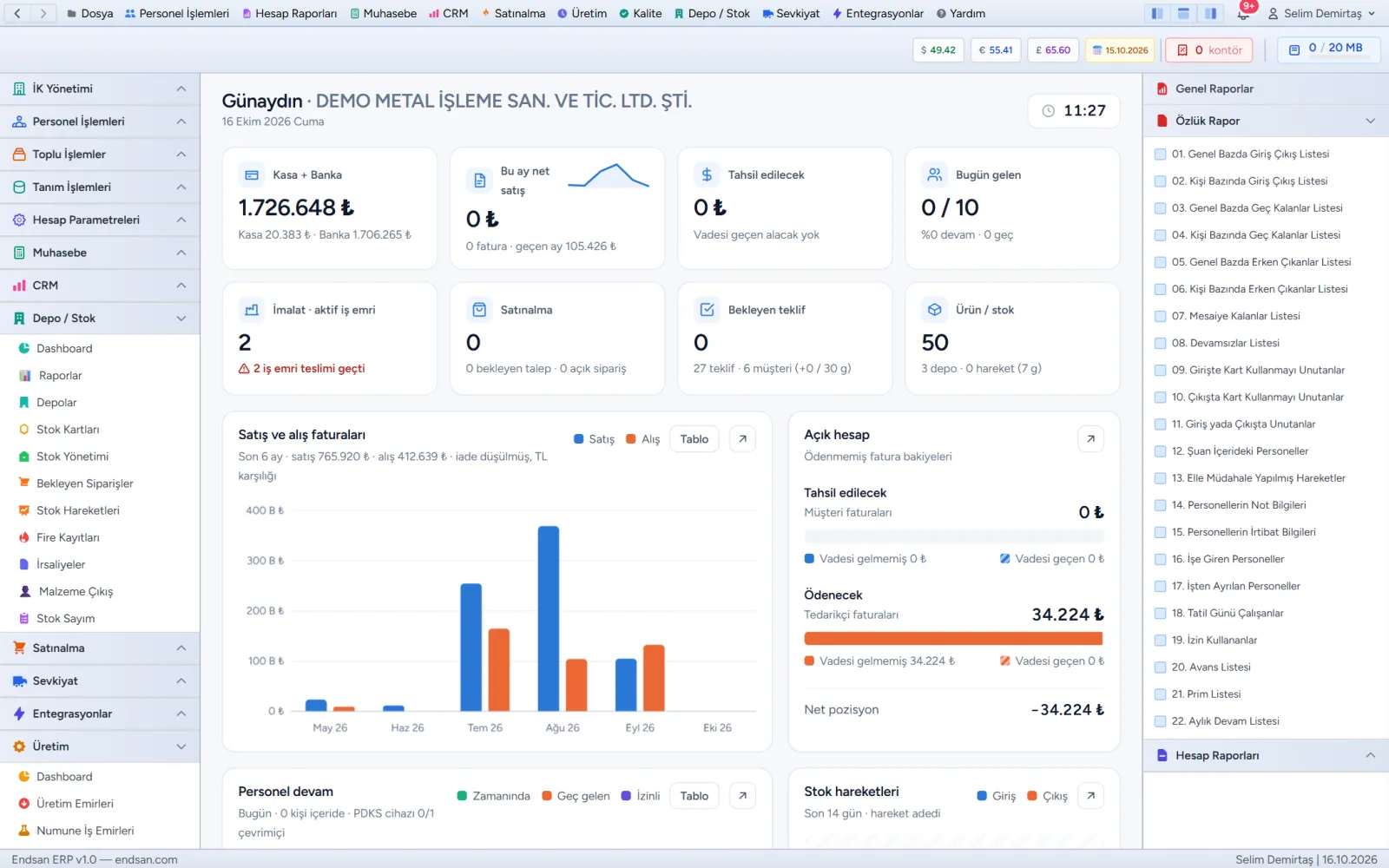Click Tablo button in Satış ve alış faturaları
Viewport: 1389px width, 868px height.
(694, 439)
